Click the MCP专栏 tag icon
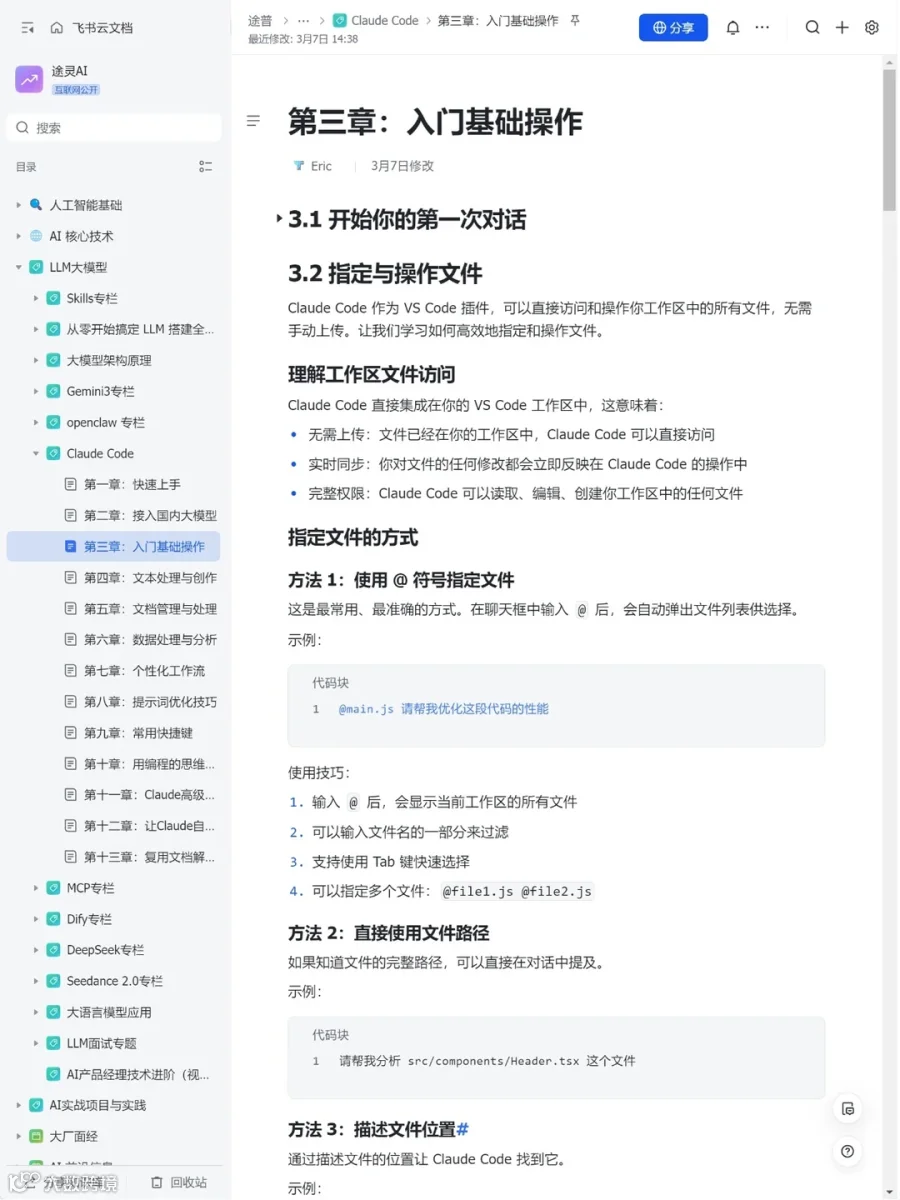Viewport: 900px width, 1200px height. pos(54,888)
